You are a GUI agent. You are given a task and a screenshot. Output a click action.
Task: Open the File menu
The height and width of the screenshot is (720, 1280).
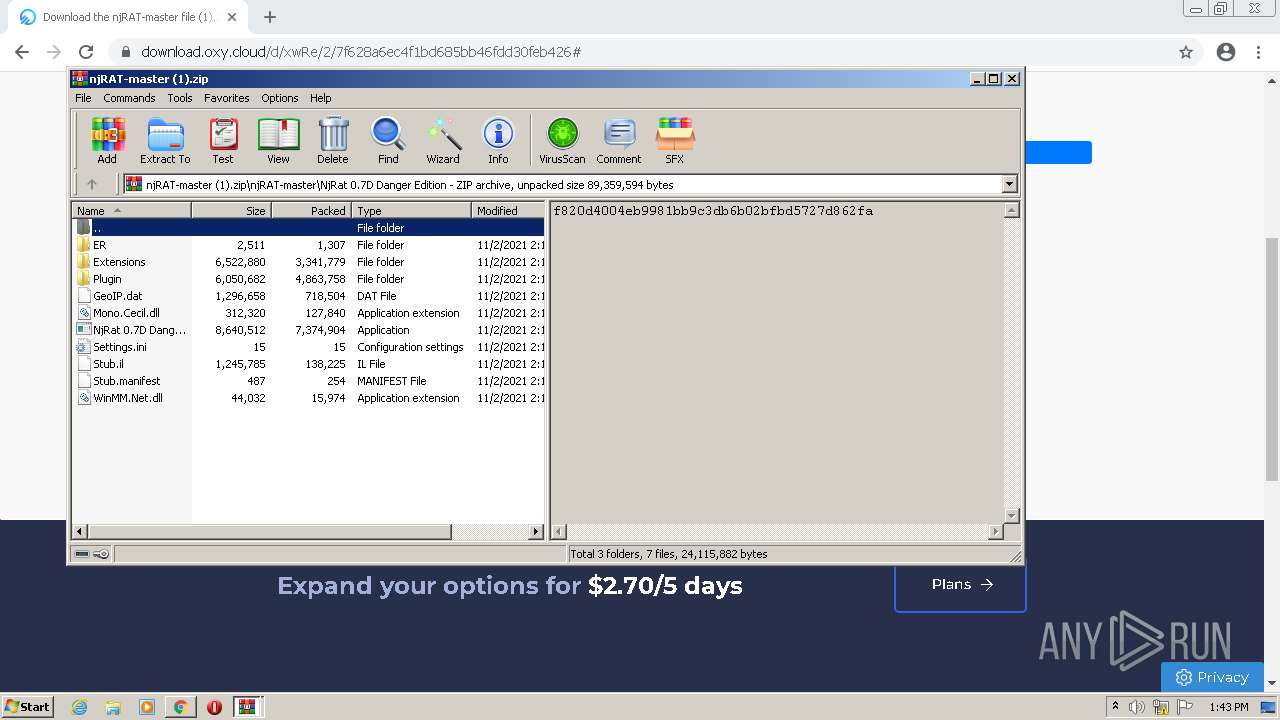coord(83,98)
